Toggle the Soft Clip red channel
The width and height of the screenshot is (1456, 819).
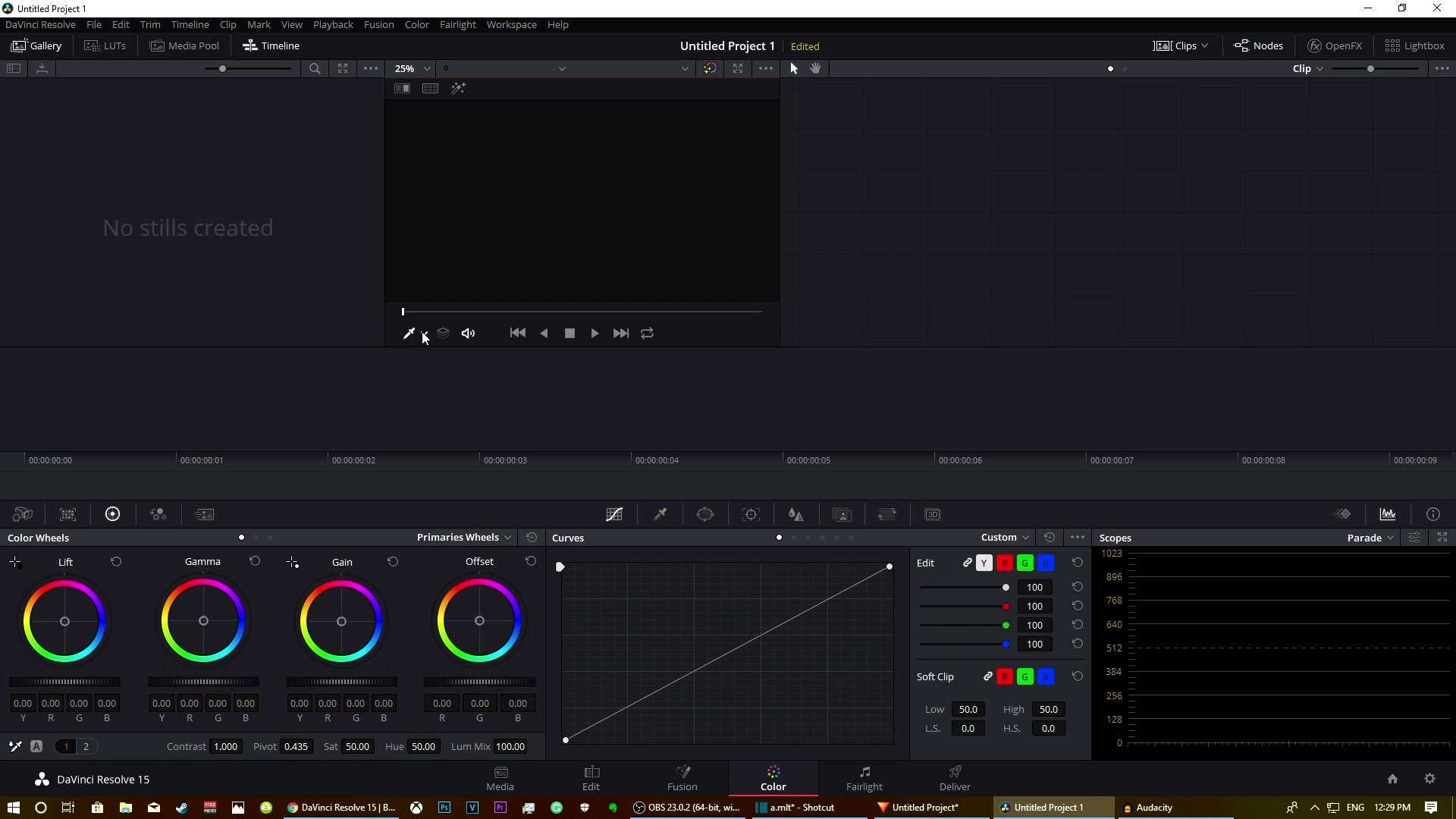pos(1005,676)
